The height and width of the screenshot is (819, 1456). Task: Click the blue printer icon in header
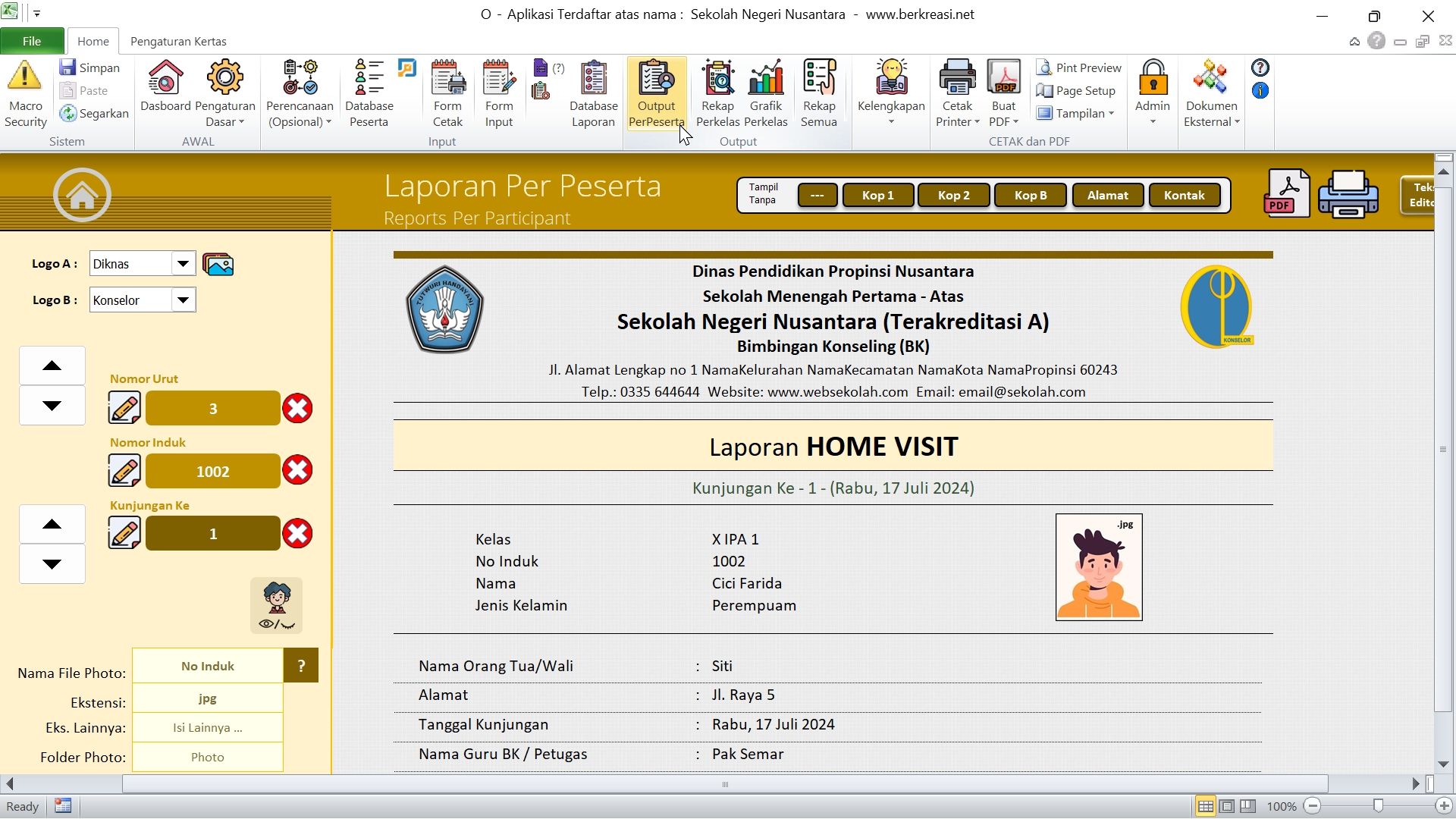(1348, 194)
